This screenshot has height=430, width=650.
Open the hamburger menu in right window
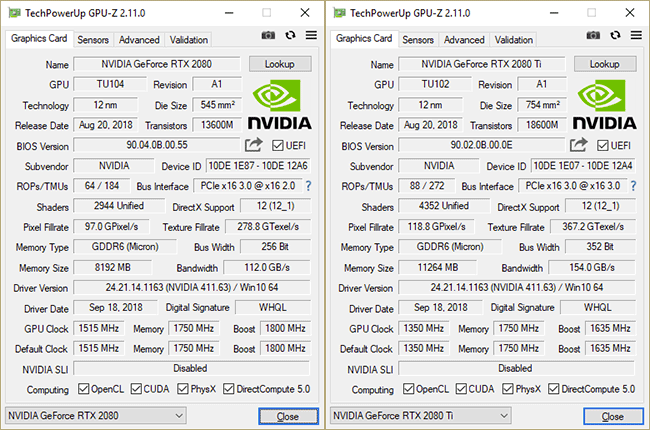click(x=636, y=36)
